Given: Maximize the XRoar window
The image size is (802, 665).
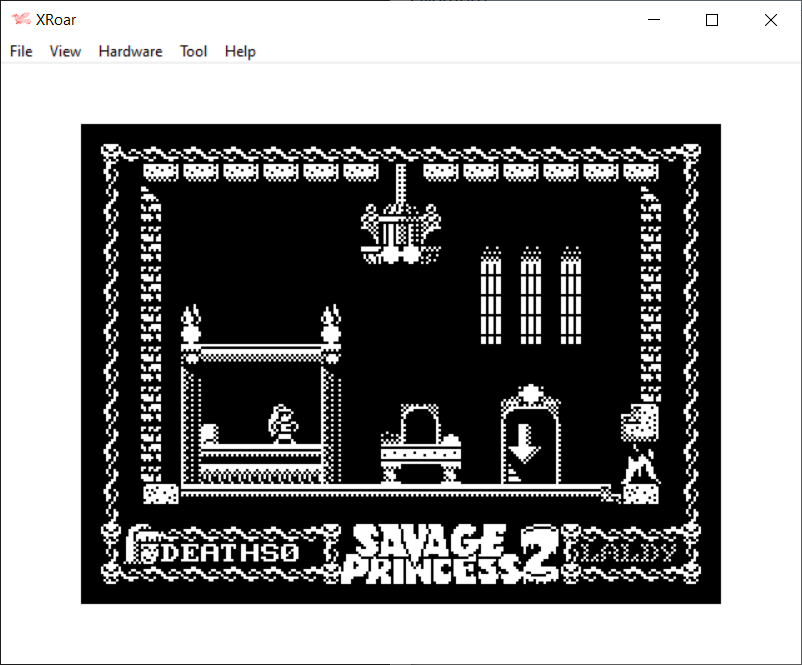Looking at the screenshot, I should tap(711, 19).
